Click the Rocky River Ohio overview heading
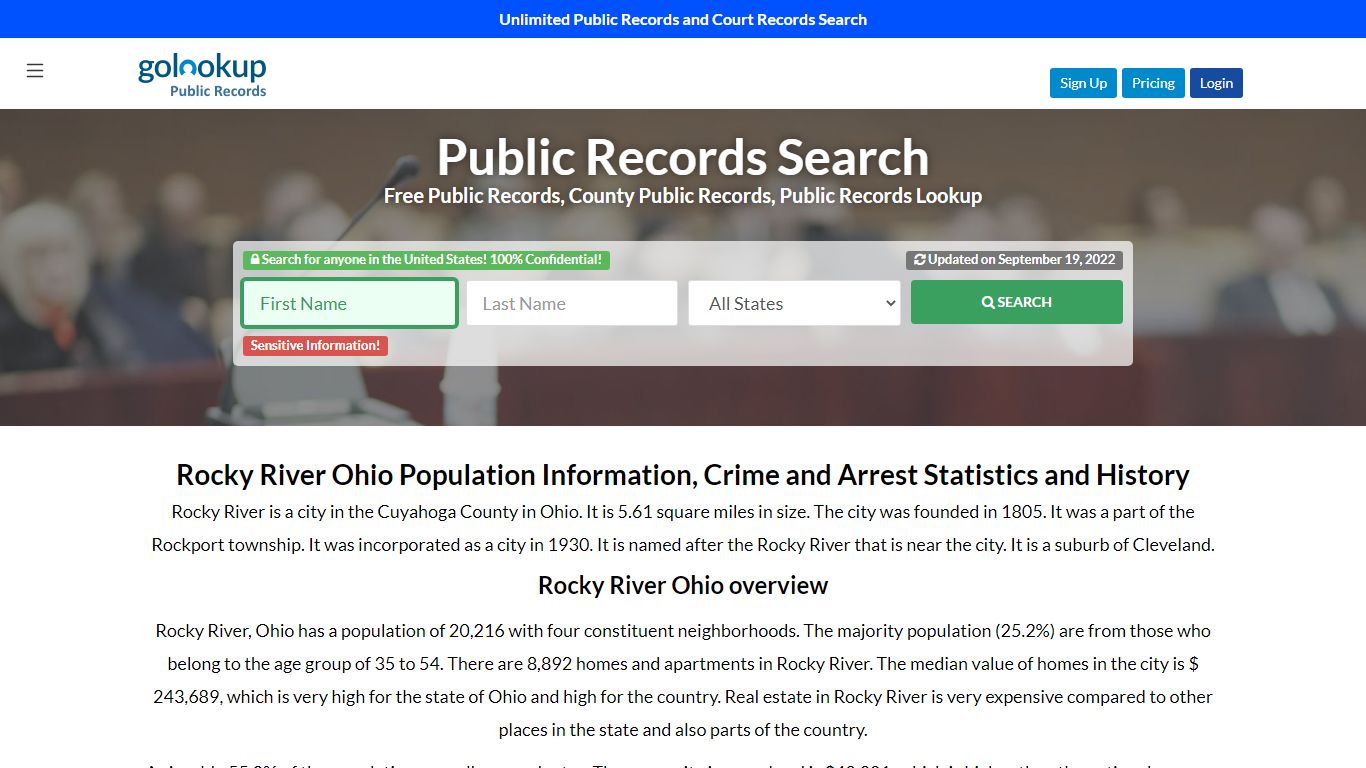Image resolution: width=1366 pixels, height=768 pixels. (683, 585)
